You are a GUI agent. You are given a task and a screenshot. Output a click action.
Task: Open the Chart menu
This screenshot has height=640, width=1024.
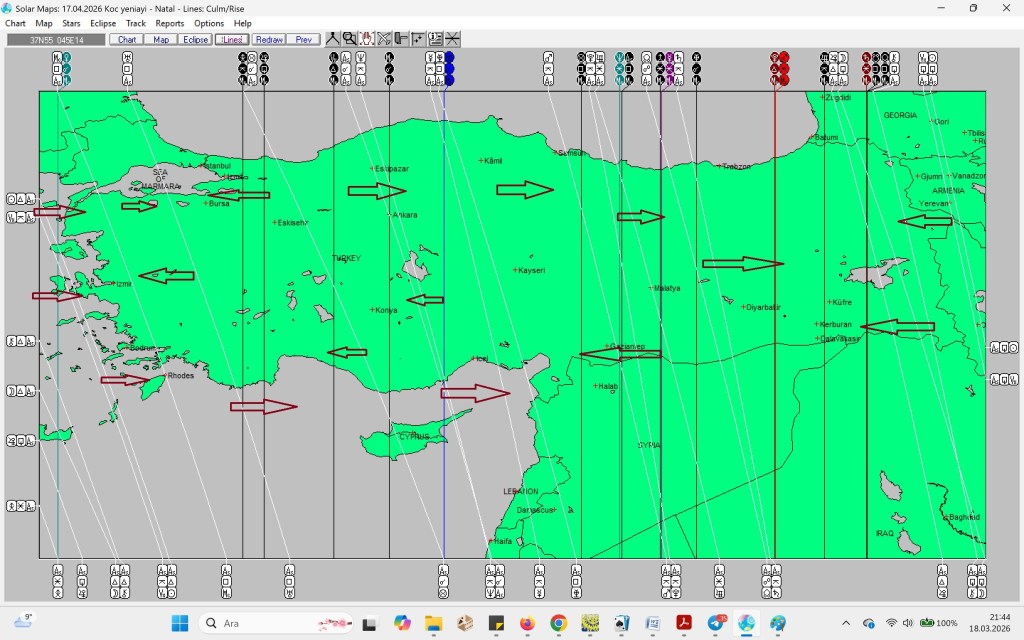pyautogui.click(x=15, y=23)
